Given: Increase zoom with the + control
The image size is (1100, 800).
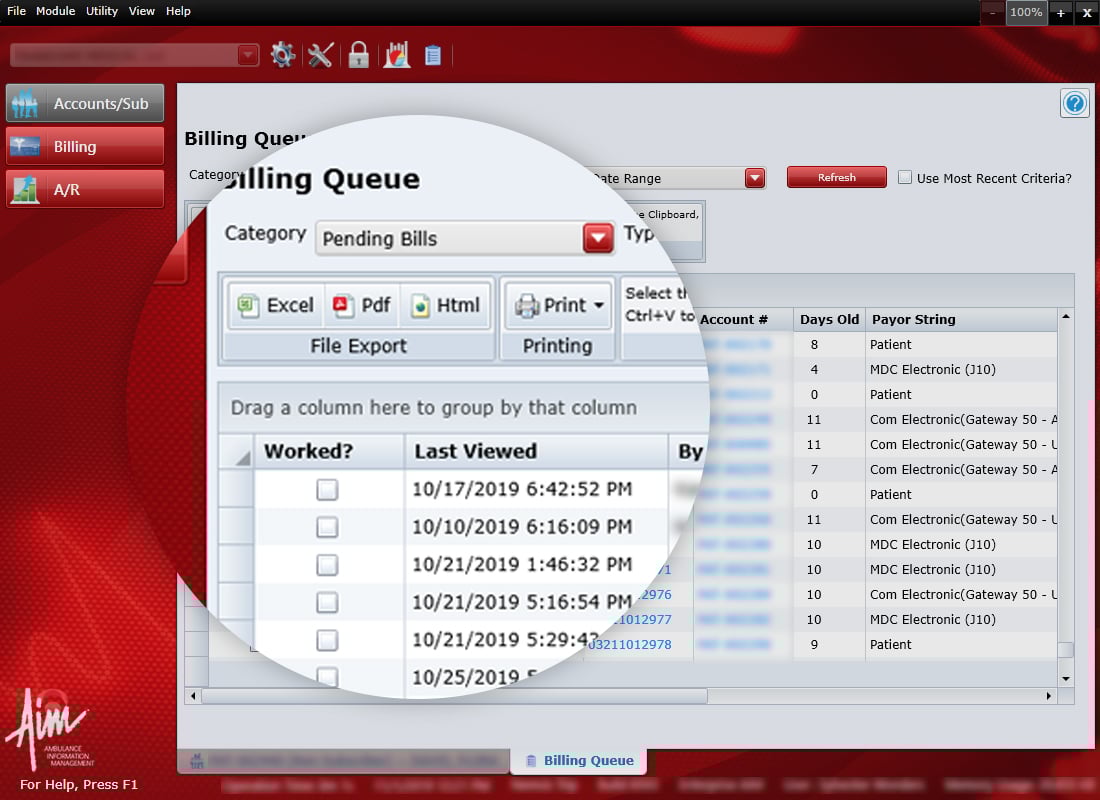Looking at the screenshot, I should [x=1060, y=14].
